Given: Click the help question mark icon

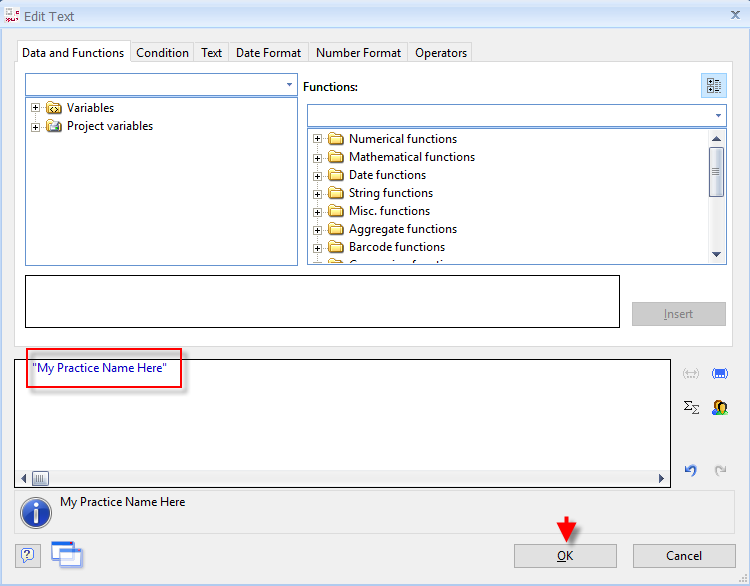Looking at the screenshot, I should 28,556.
